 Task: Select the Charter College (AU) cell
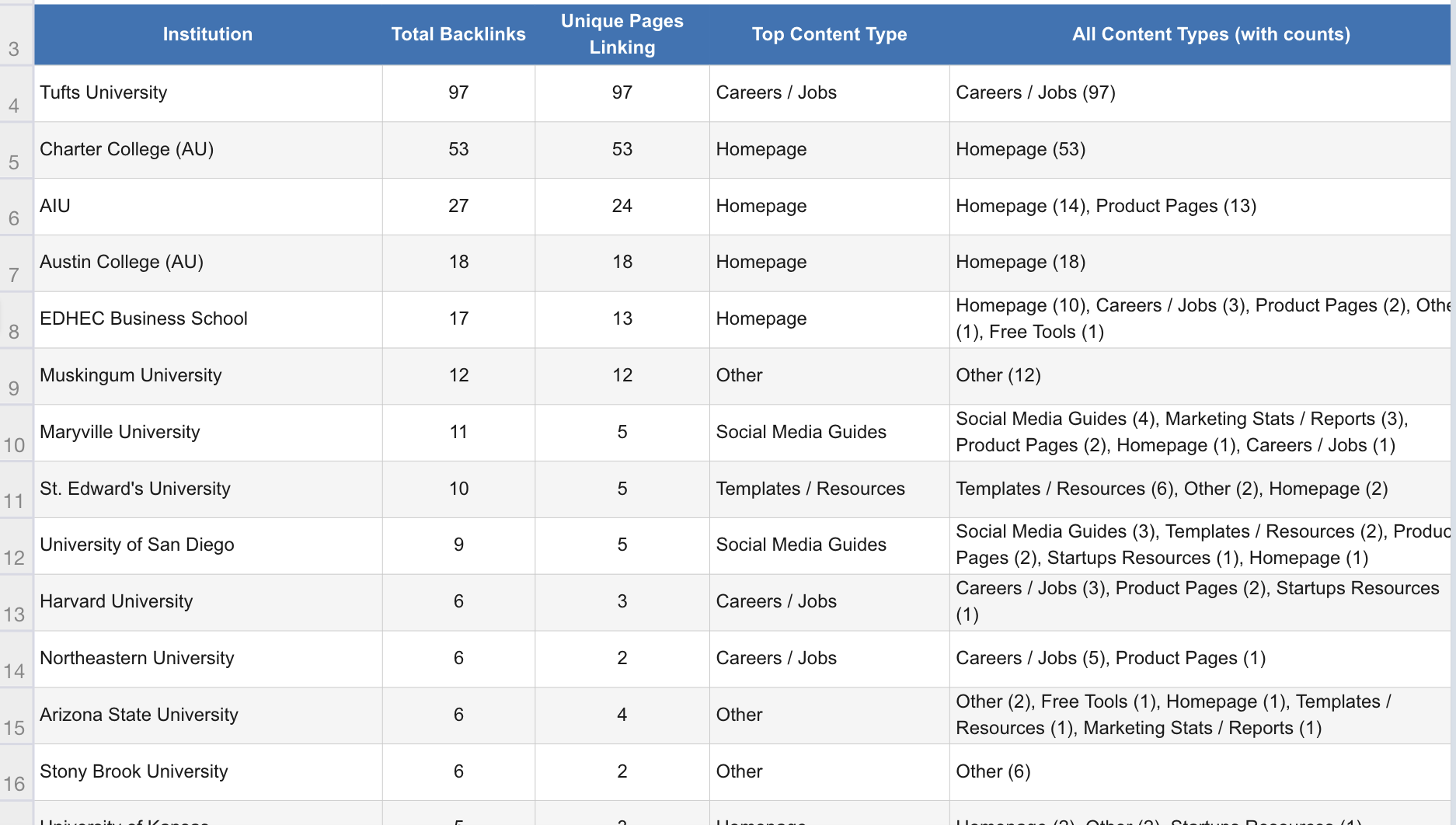(207, 150)
